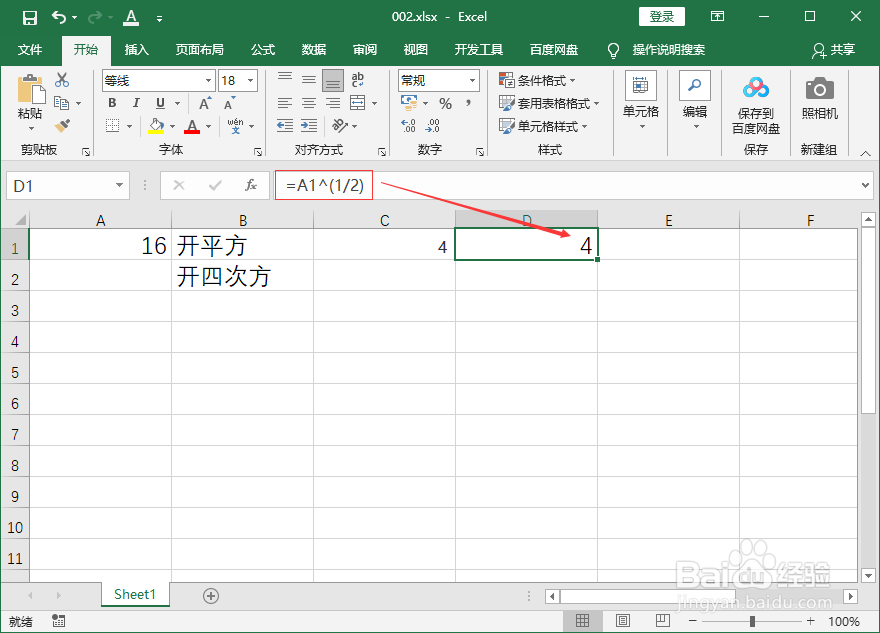This screenshot has width=880, height=633.
Task: Click the 登录 sign-in button
Action: click(662, 17)
